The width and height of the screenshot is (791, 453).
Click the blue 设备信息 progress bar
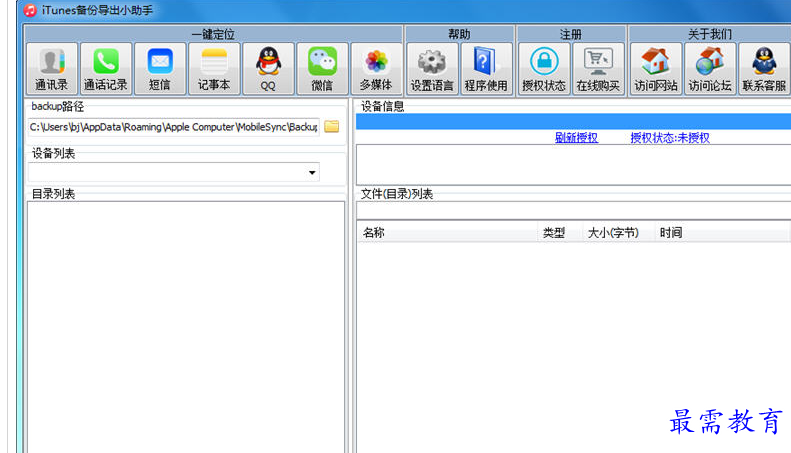[x=574, y=122]
